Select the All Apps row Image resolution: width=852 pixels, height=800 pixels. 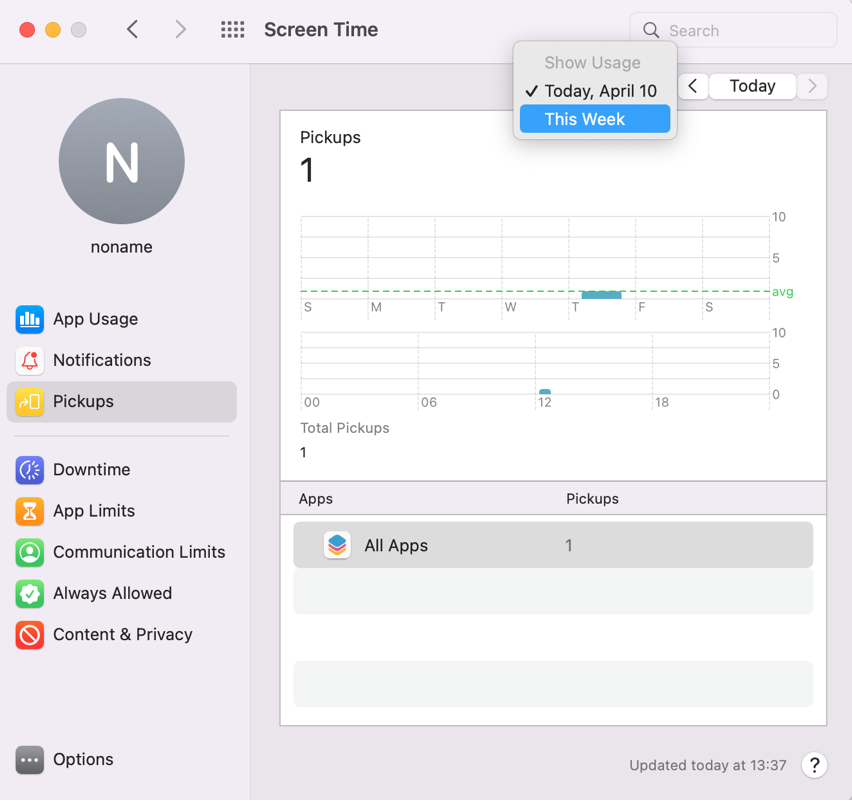coord(552,545)
